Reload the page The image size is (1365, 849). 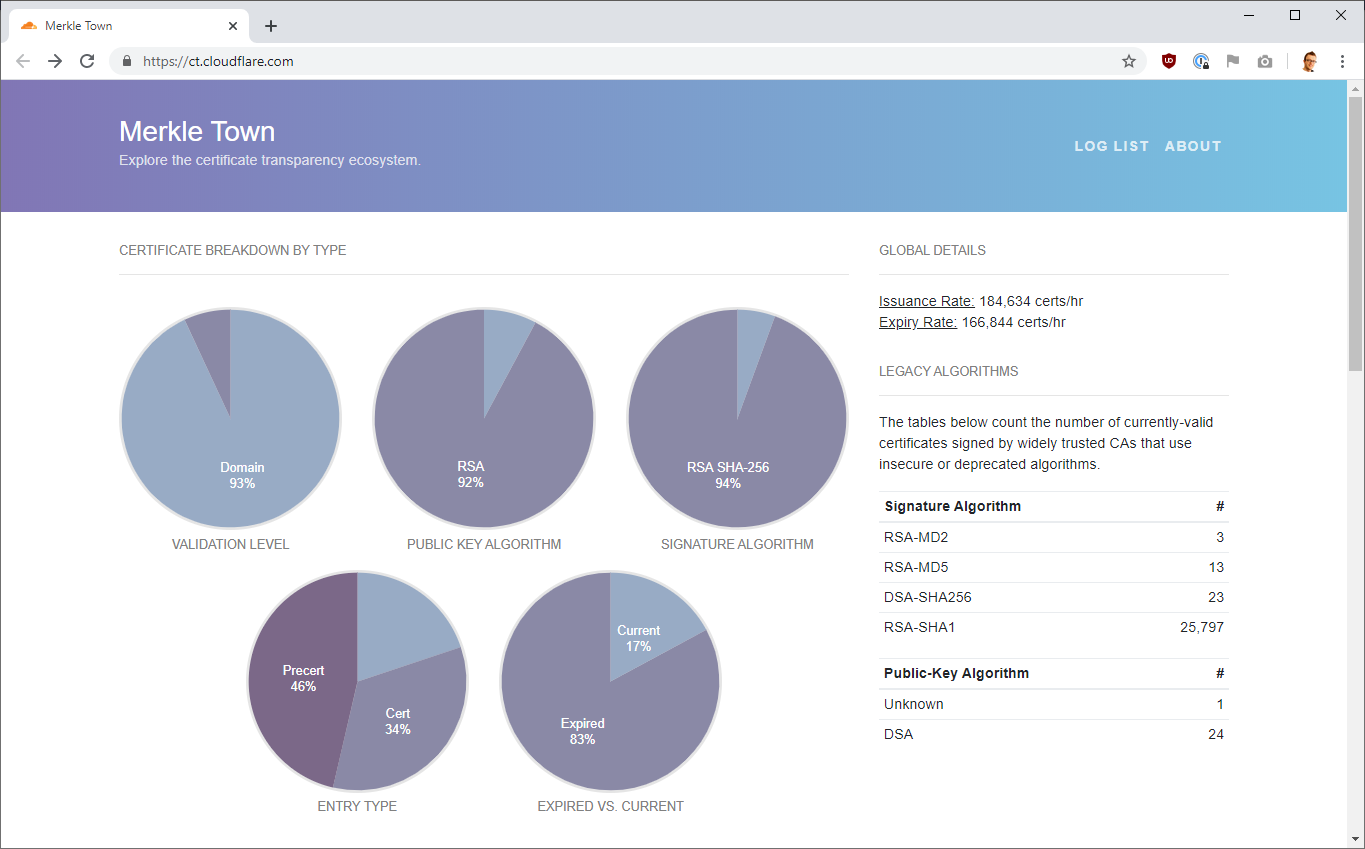click(x=87, y=61)
